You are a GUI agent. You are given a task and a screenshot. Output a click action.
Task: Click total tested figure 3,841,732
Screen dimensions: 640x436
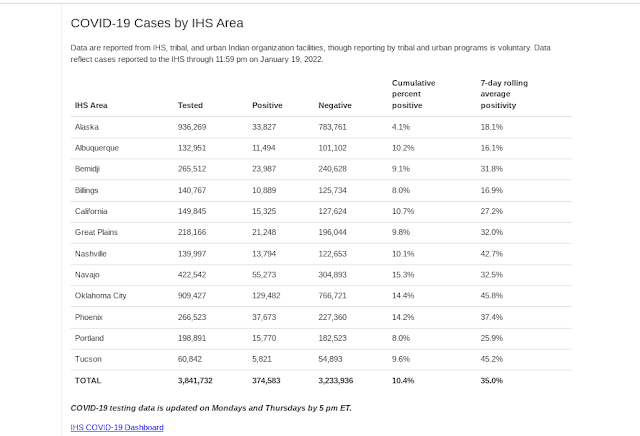point(195,380)
